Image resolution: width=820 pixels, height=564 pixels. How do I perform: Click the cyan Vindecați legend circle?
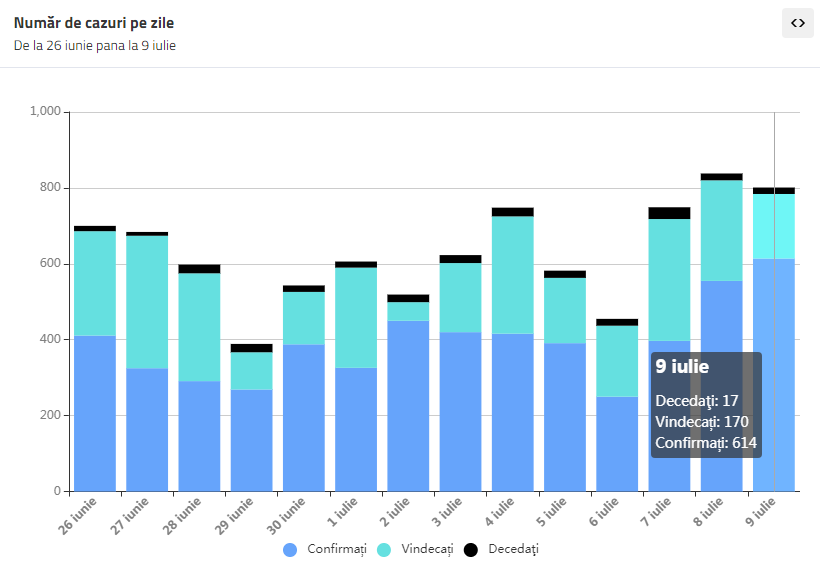coord(384,550)
